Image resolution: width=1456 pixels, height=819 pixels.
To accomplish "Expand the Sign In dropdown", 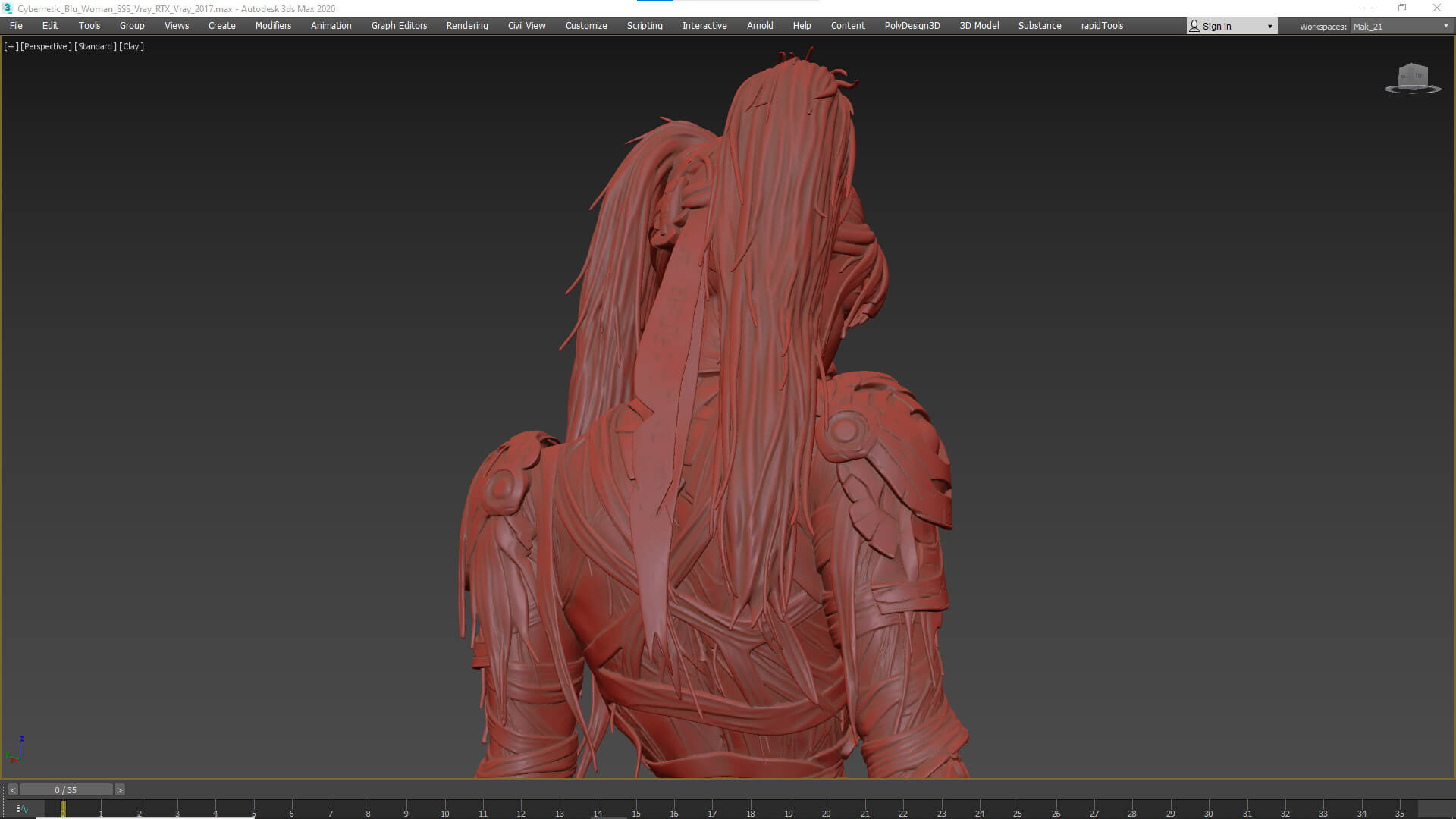I will (x=1270, y=27).
